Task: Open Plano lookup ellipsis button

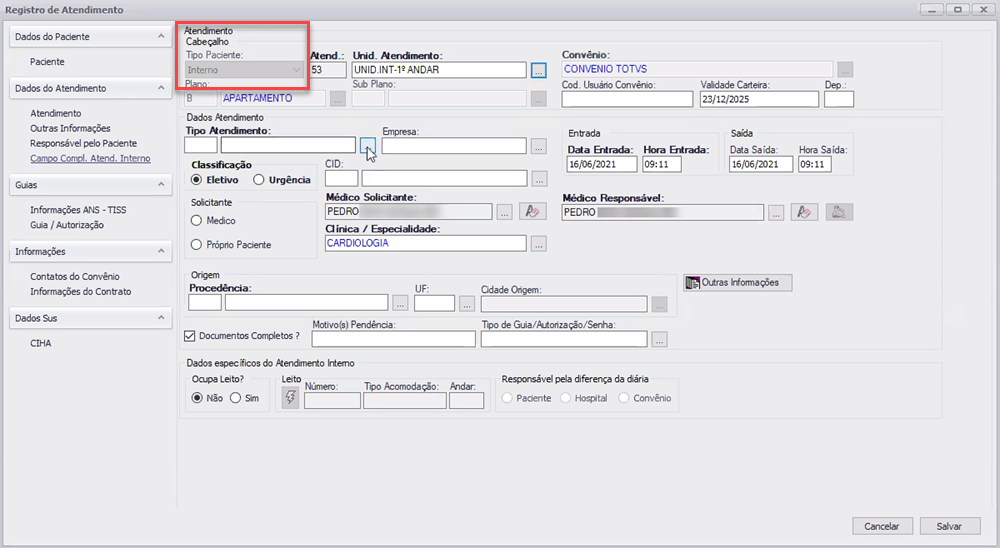Action: (x=338, y=99)
